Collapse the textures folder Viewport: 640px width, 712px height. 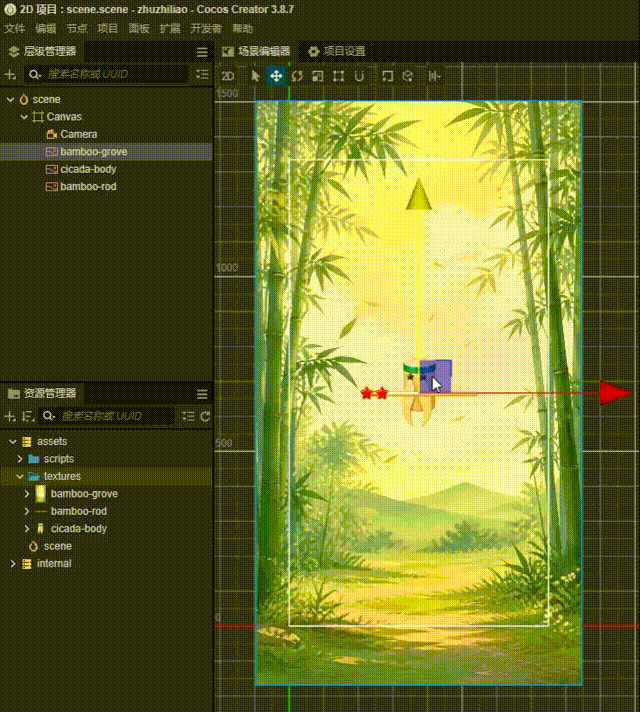coord(20,476)
